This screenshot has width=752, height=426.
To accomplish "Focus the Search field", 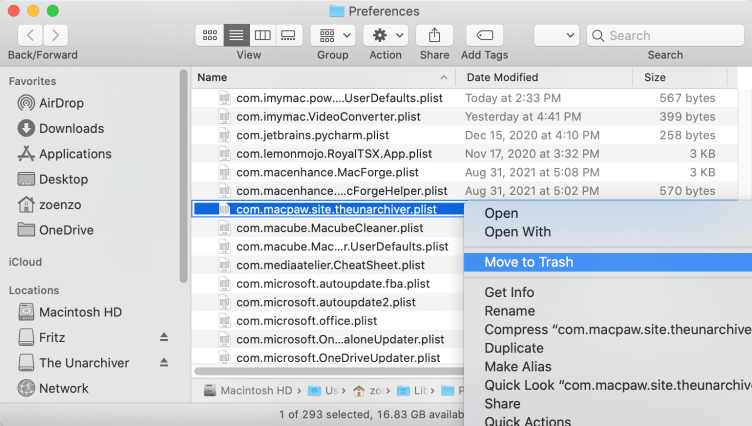I will point(665,36).
